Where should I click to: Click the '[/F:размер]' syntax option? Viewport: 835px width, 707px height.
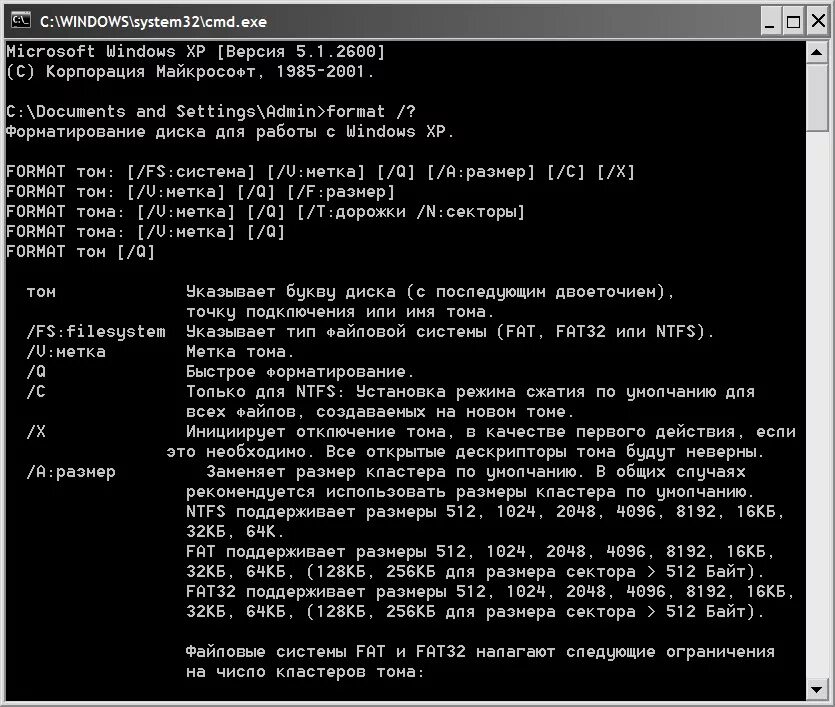(x=341, y=192)
